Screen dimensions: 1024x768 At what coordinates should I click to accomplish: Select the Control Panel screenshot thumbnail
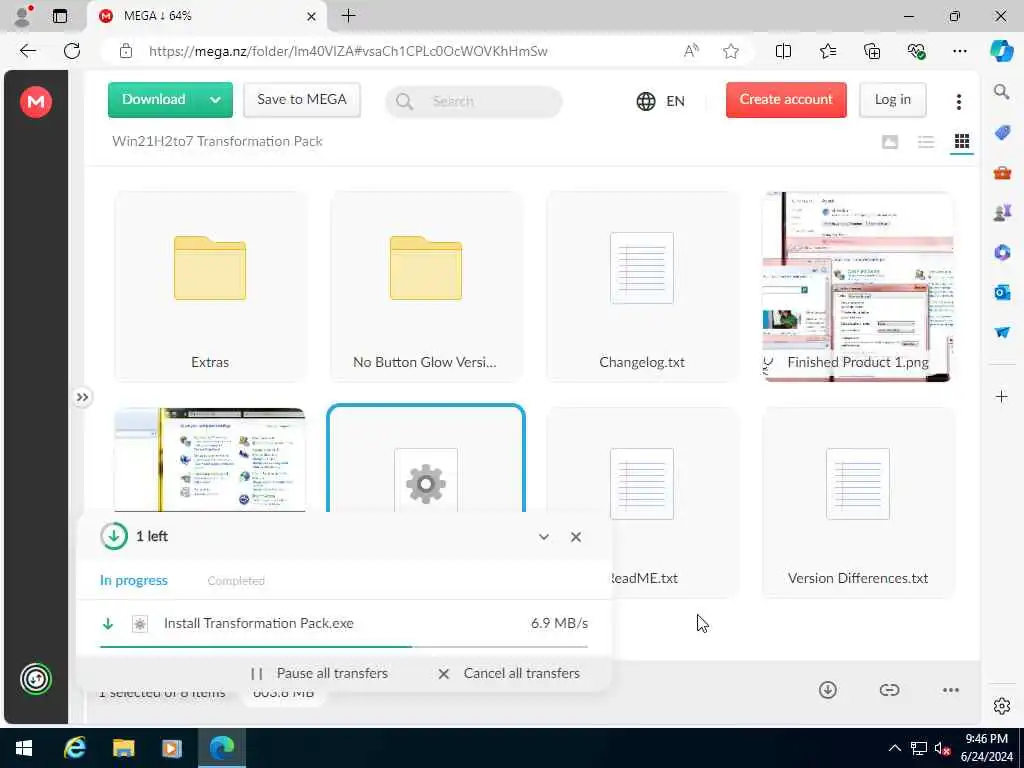click(x=210, y=460)
